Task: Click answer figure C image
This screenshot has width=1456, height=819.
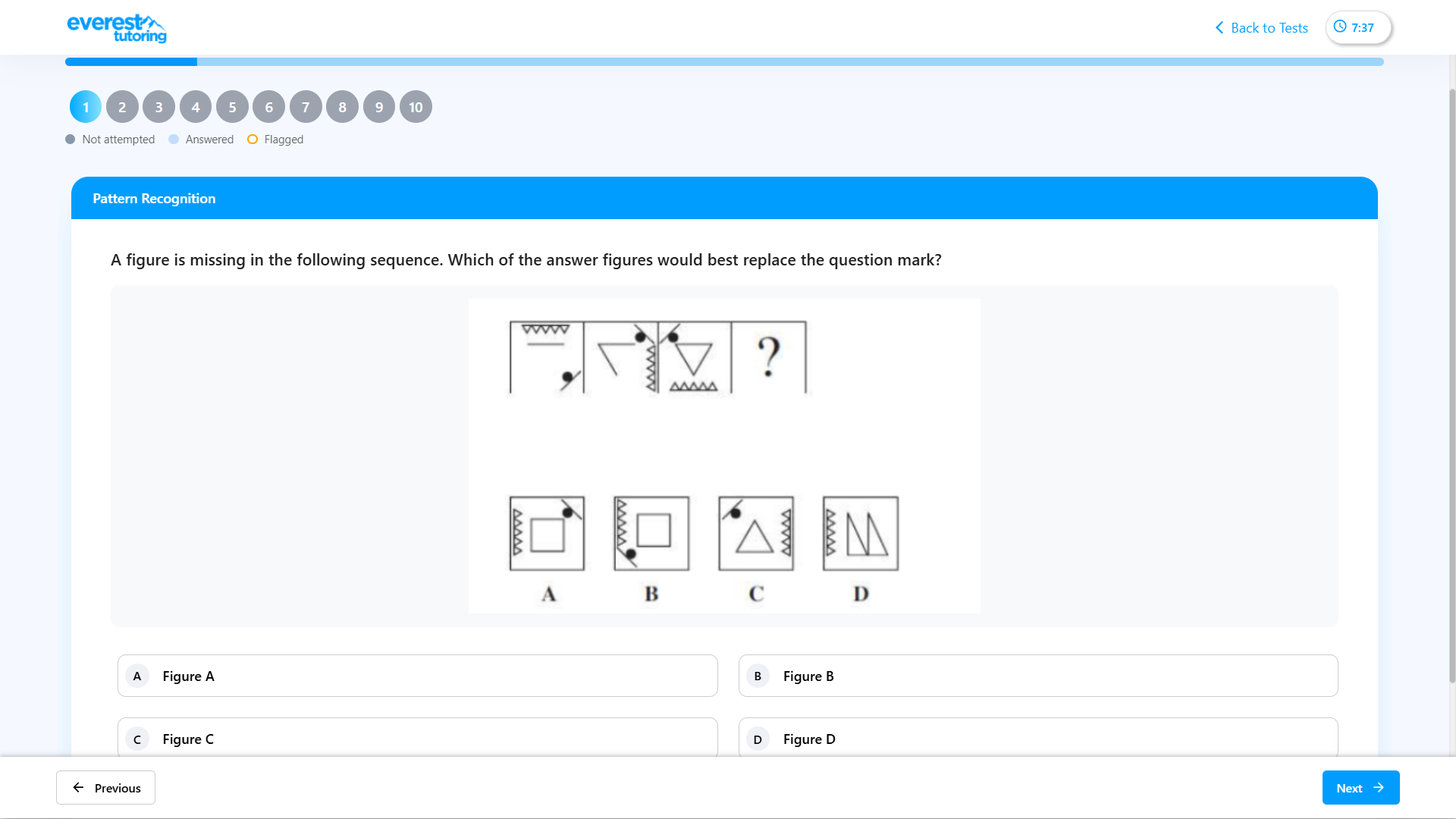Action: click(x=756, y=534)
